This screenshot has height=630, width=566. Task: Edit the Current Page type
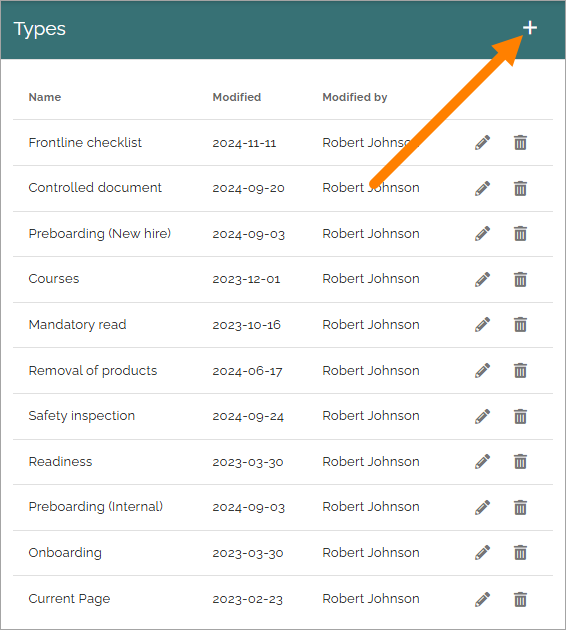pos(482,599)
